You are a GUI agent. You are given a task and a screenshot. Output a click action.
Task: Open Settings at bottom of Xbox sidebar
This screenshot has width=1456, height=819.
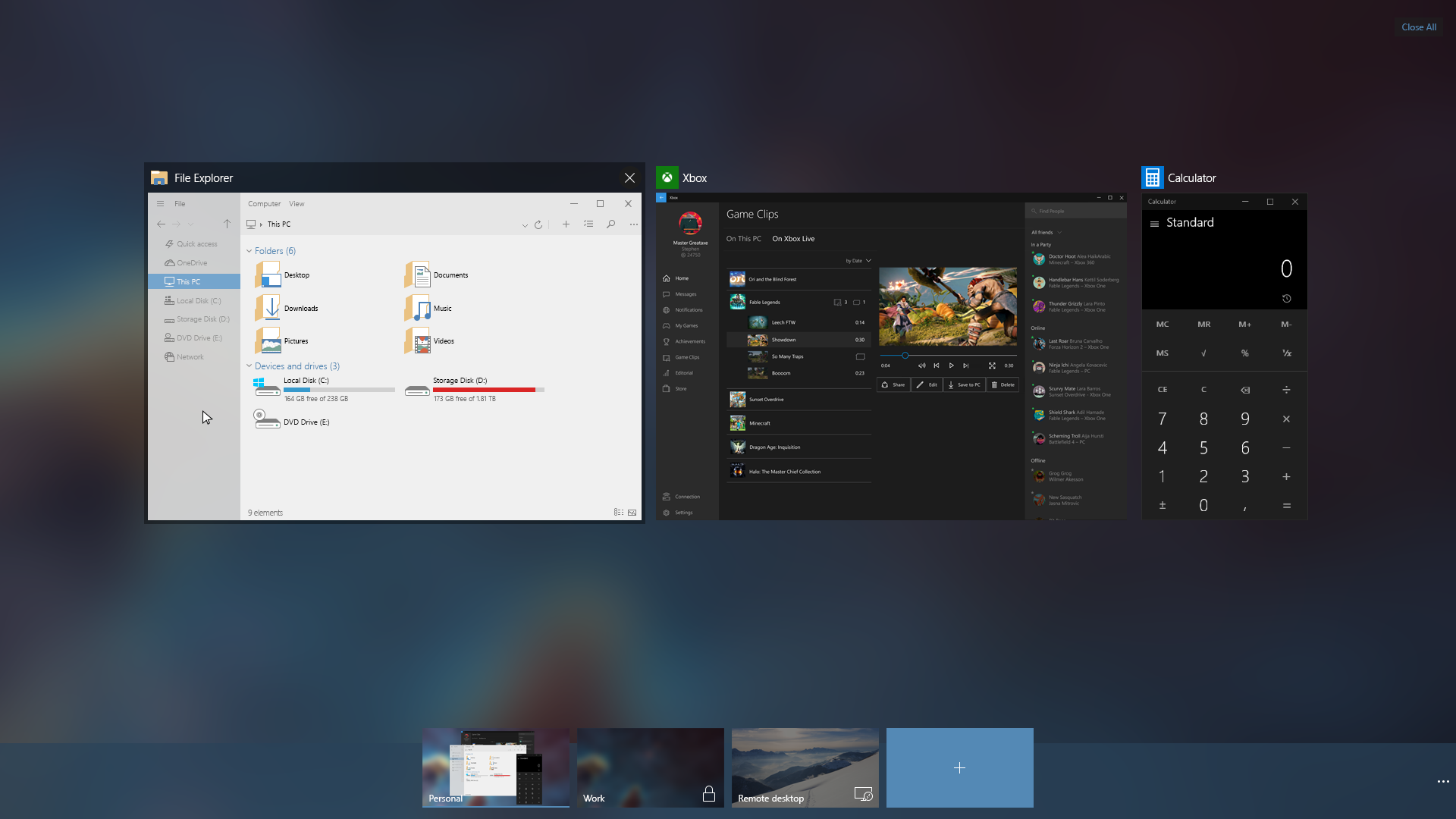[x=678, y=513]
